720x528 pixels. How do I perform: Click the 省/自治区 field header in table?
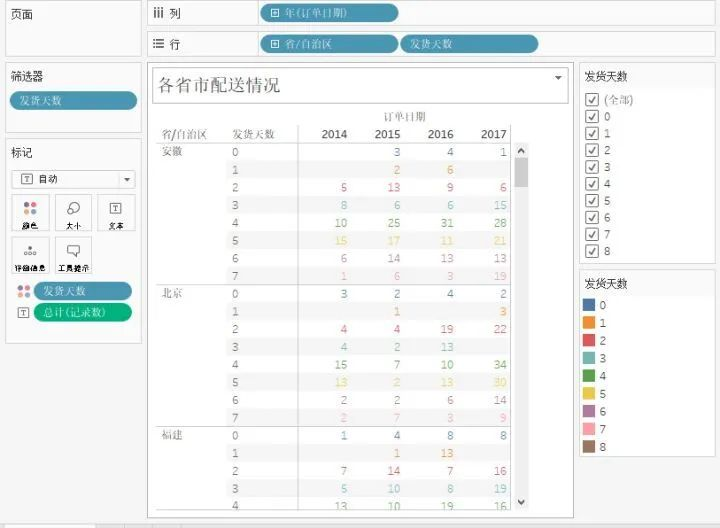184,134
